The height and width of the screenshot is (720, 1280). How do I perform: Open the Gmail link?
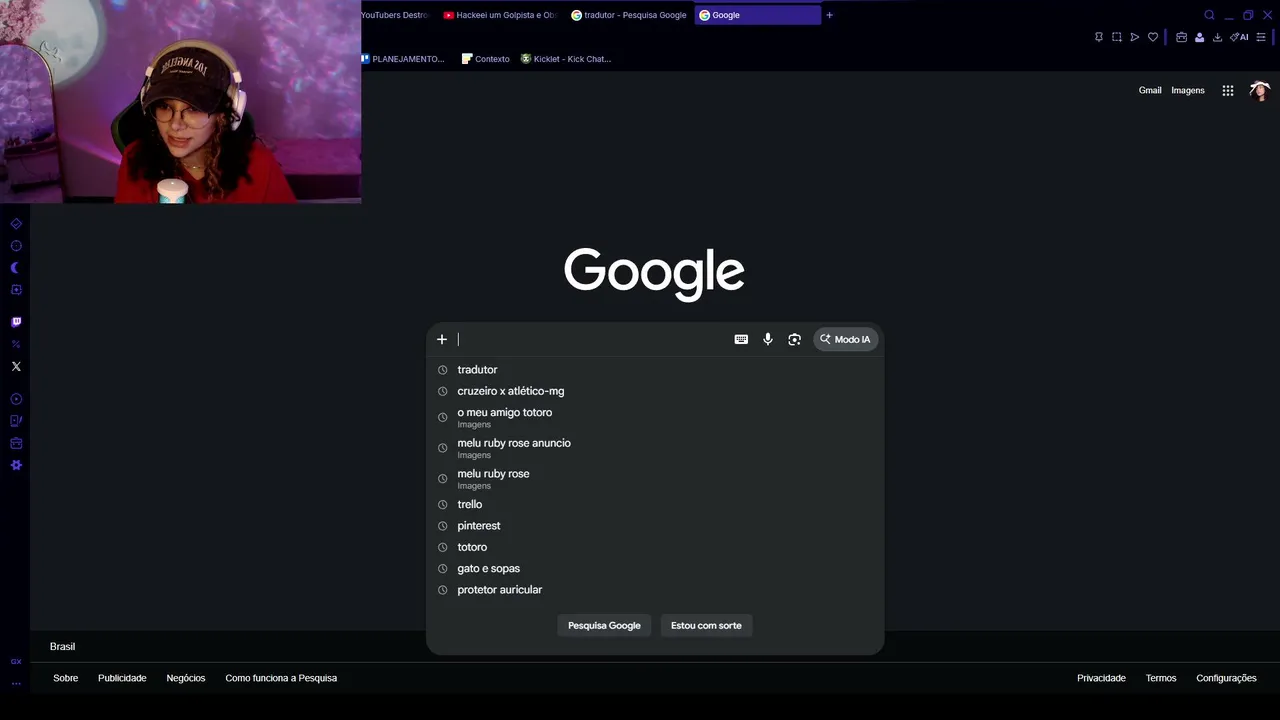[x=1150, y=90]
